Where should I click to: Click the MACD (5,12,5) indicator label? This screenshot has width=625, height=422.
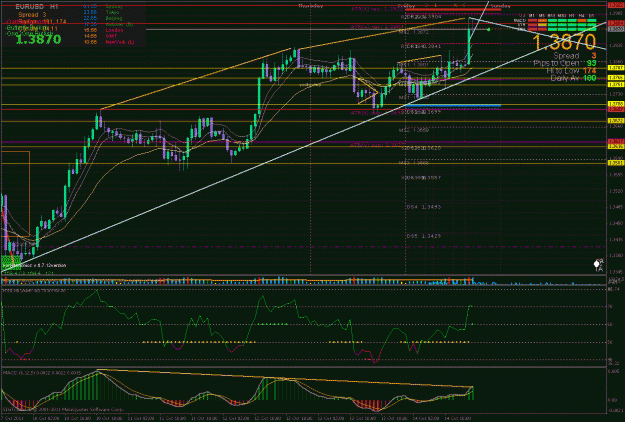pyautogui.click(x=42, y=373)
